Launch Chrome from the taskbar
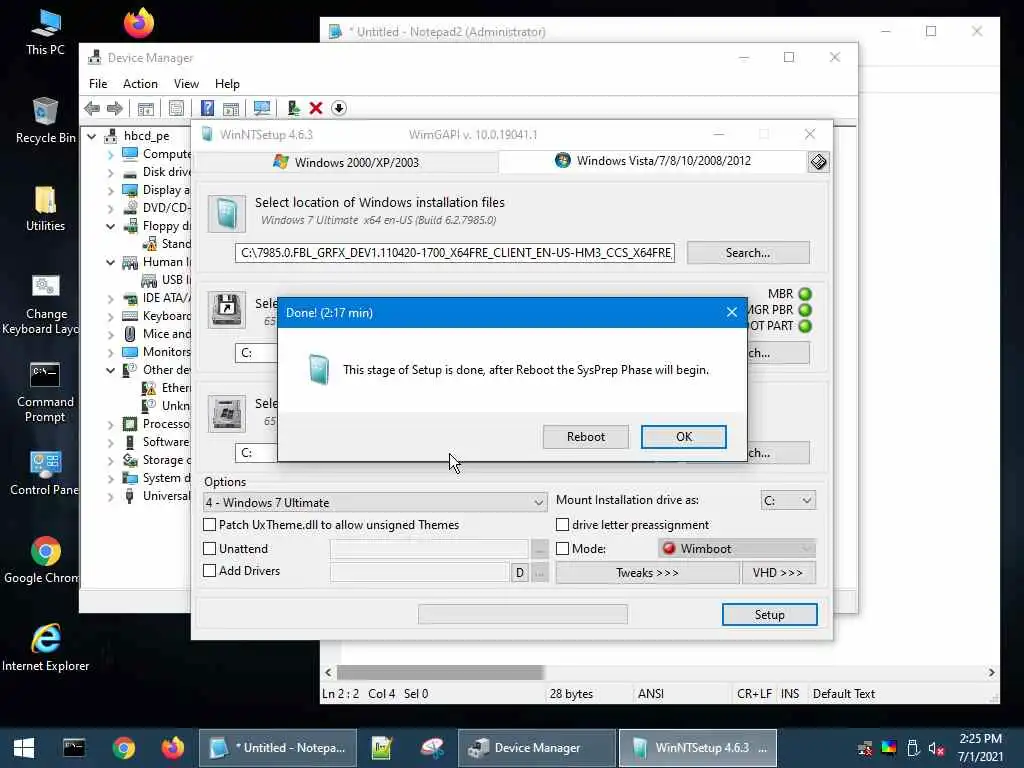The height and width of the screenshot is (768, 1024). tap(123, 748)
